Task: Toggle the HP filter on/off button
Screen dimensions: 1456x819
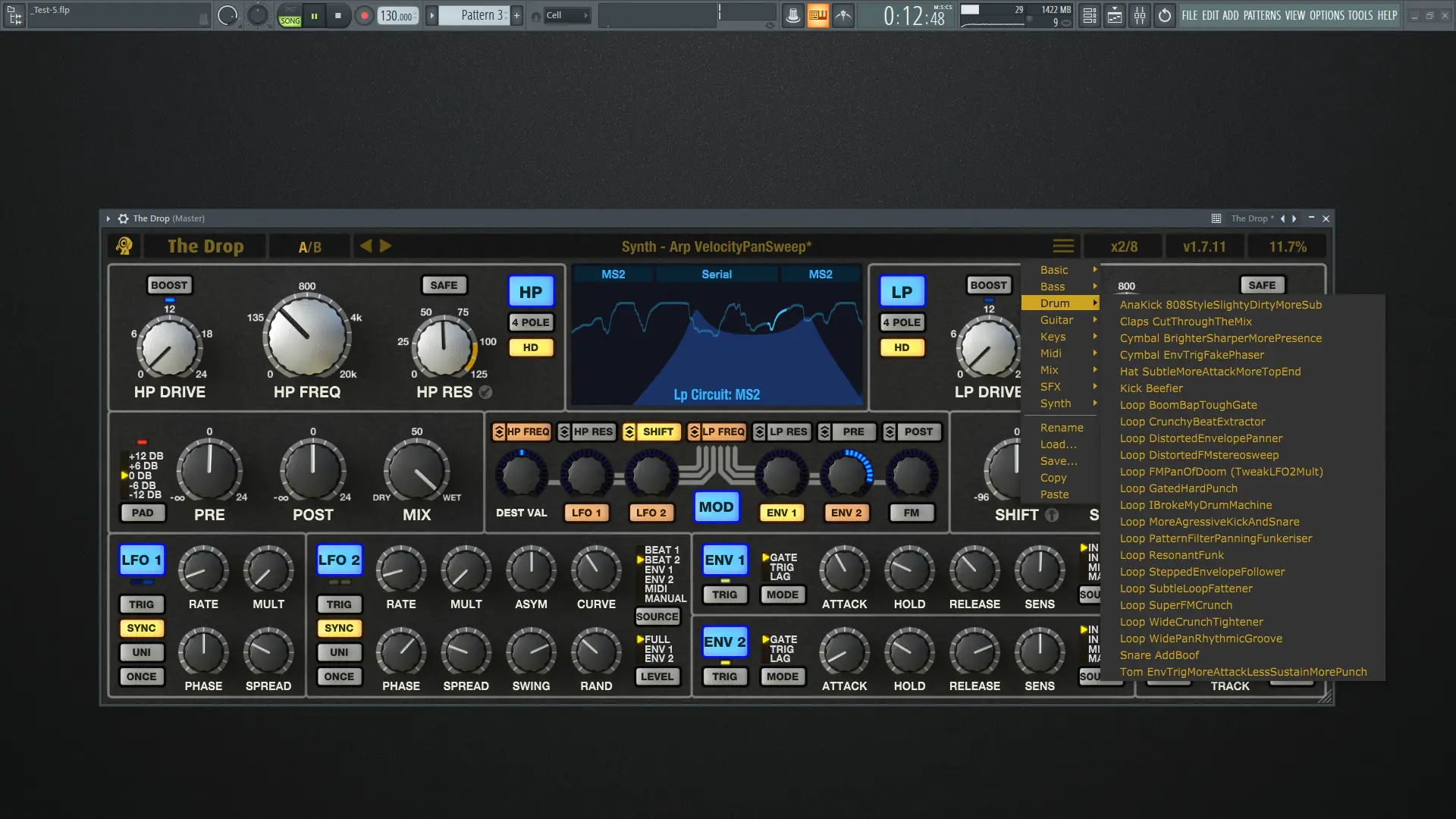Action: [530, 292]
